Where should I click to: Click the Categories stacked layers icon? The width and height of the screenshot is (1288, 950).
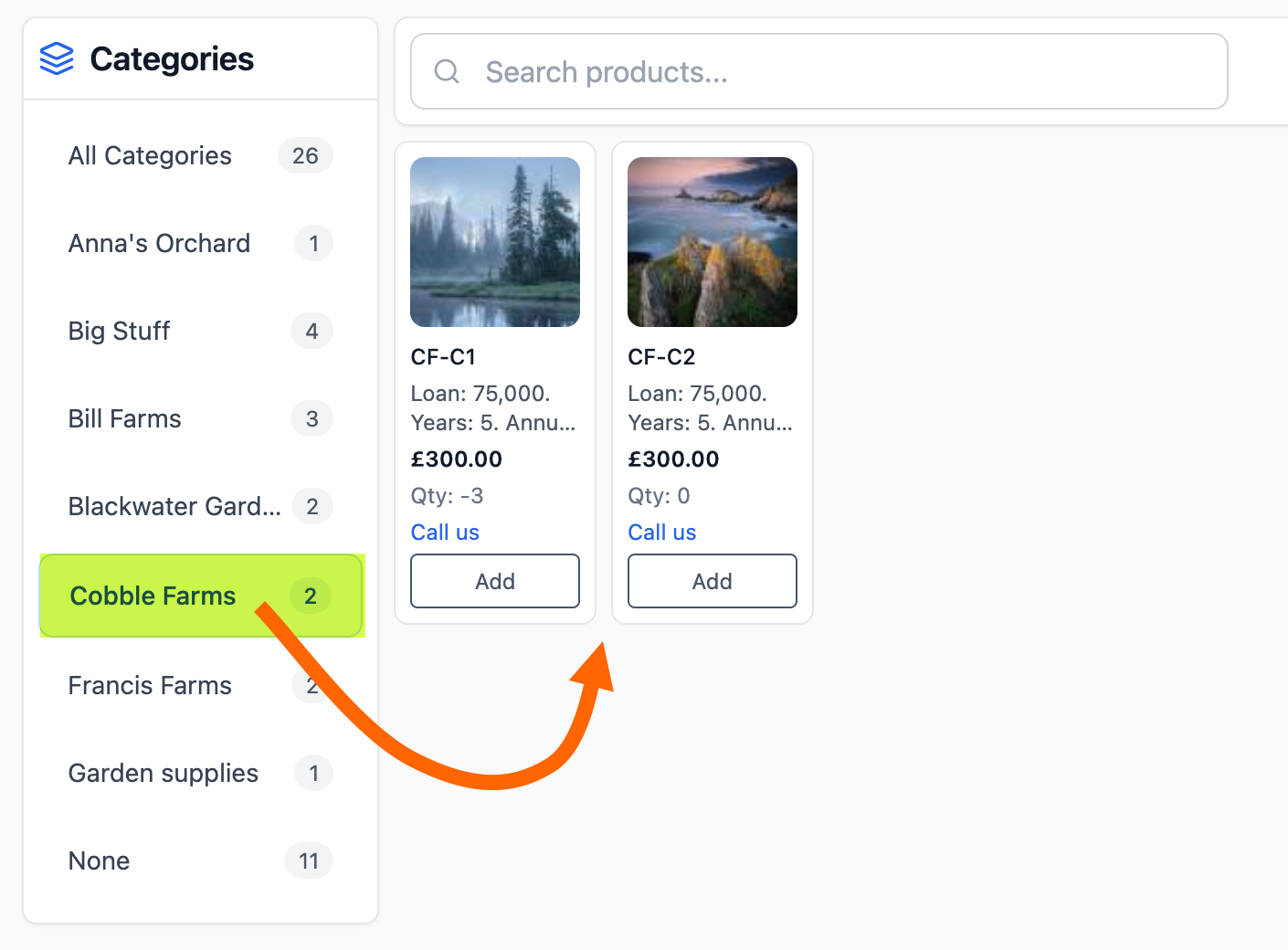(x=57, y=59)
